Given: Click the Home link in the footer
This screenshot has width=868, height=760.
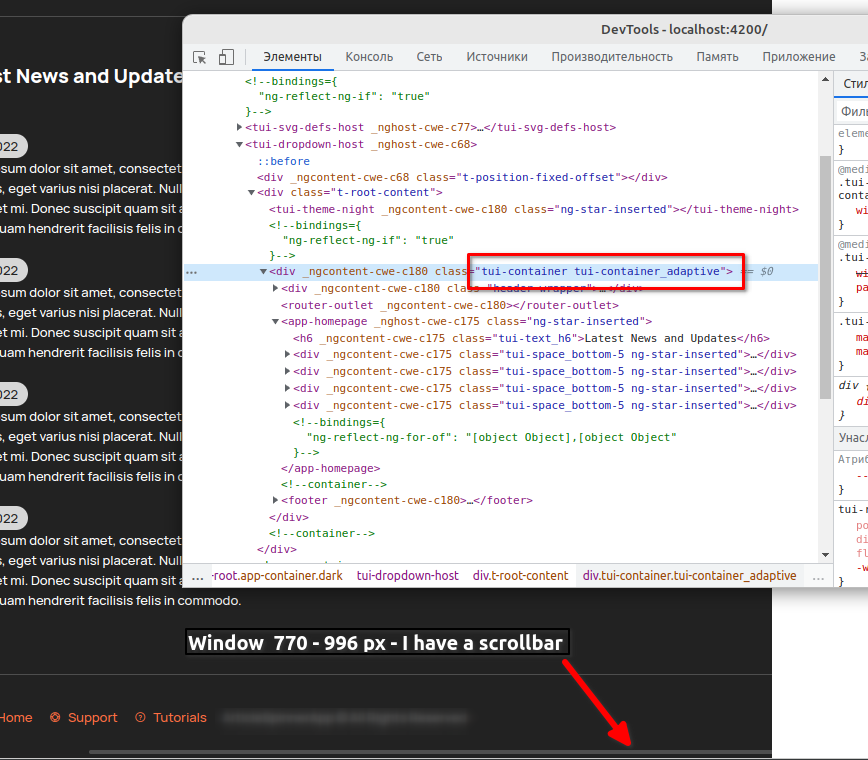Looking at the screenshot, I should coord(16,717).
